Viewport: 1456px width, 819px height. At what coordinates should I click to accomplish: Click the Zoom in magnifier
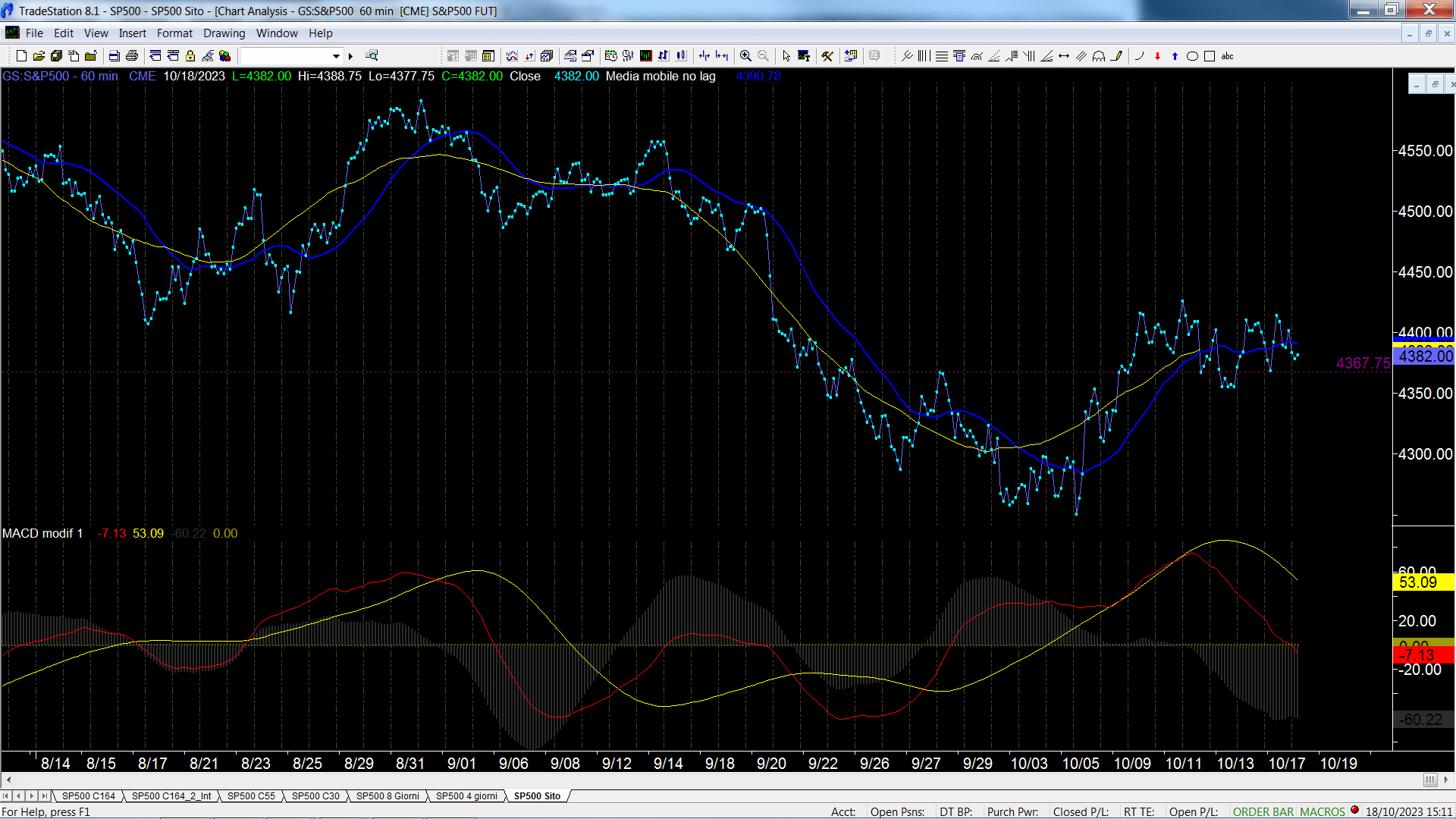coord(745,56)
